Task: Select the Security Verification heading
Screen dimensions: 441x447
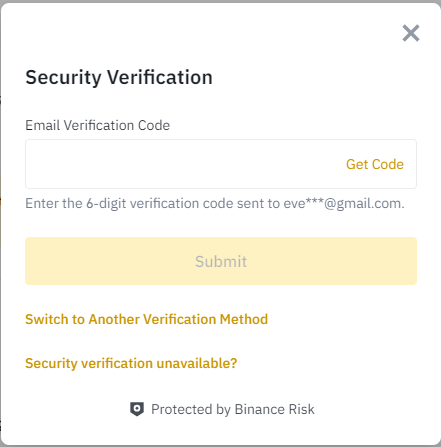Action: click(119, 77)
